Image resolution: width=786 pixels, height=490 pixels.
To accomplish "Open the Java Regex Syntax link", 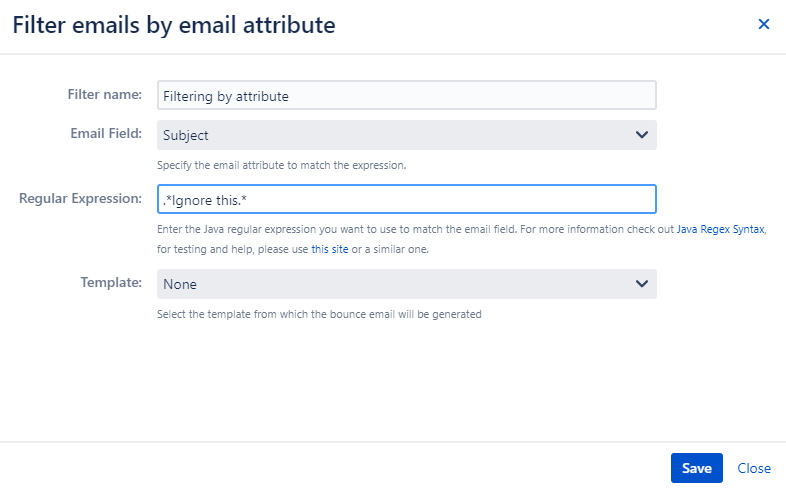I will (720, 229).
